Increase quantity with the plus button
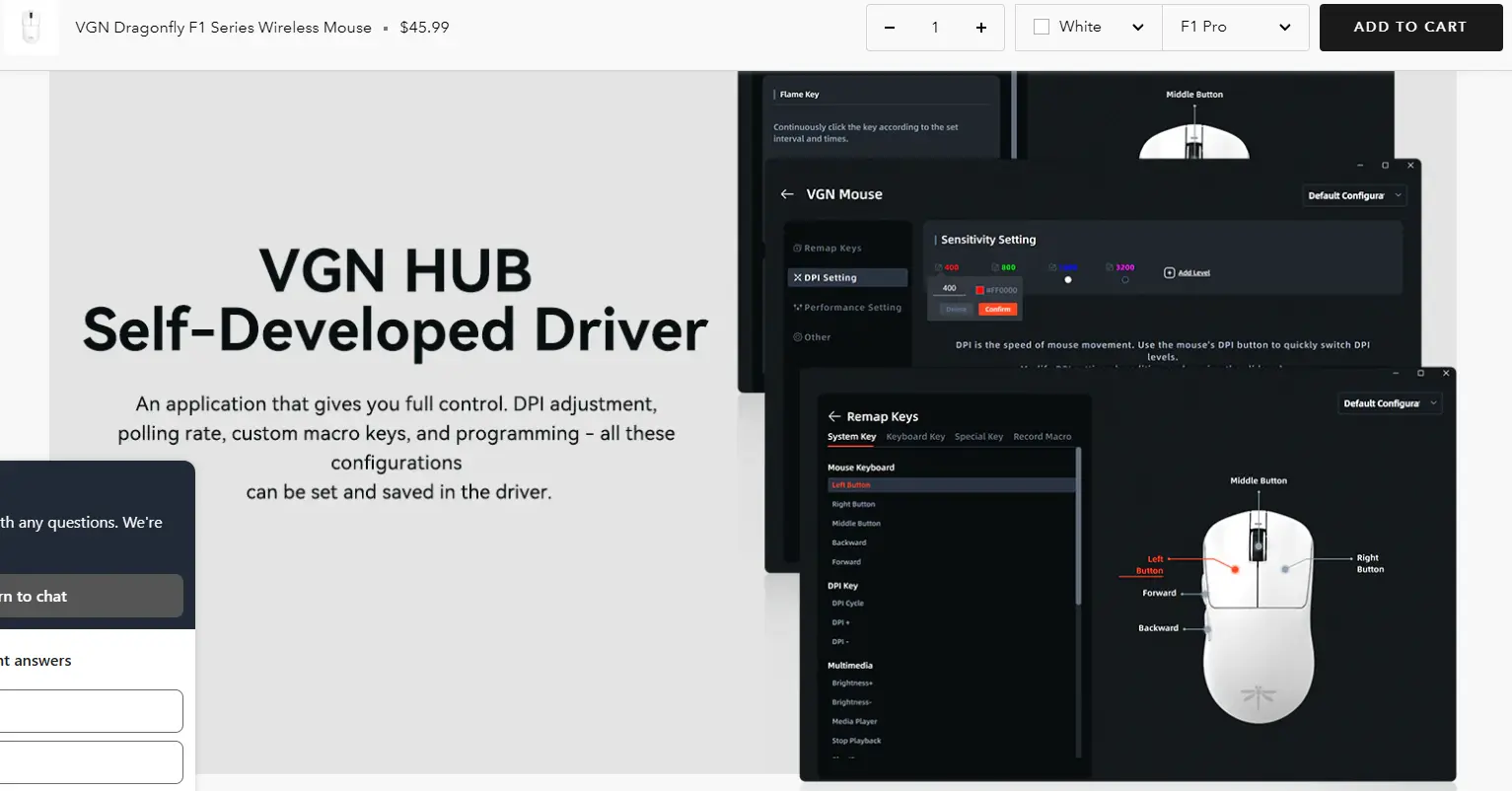1512x791 pixels. tap(981, 28)
